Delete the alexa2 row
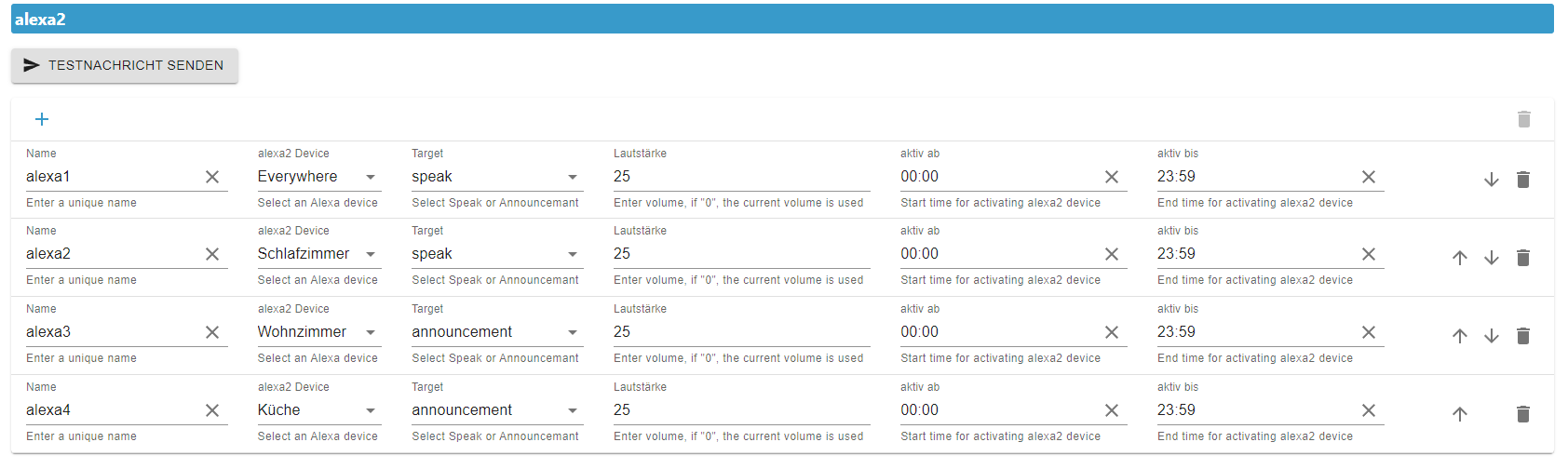1568x469 pixels. [x=1523, y=258]
